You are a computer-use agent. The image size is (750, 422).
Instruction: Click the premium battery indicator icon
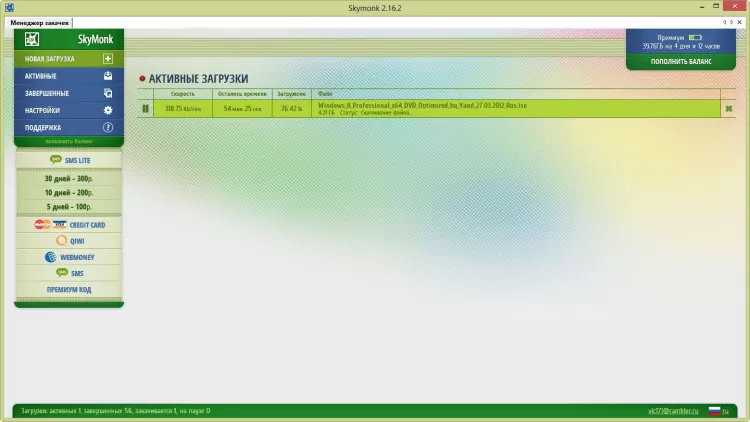click(x=695, y=37)
